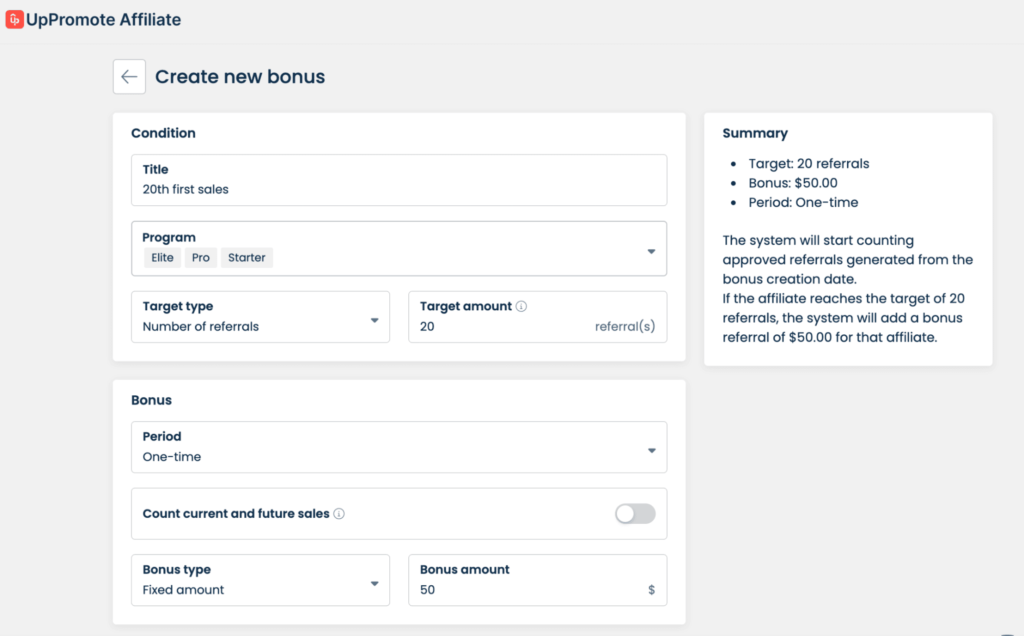Image resolution: width=1024 pixels, height=636 pixels.
Task: Select the Starter program tag
Action: (246, 258)
